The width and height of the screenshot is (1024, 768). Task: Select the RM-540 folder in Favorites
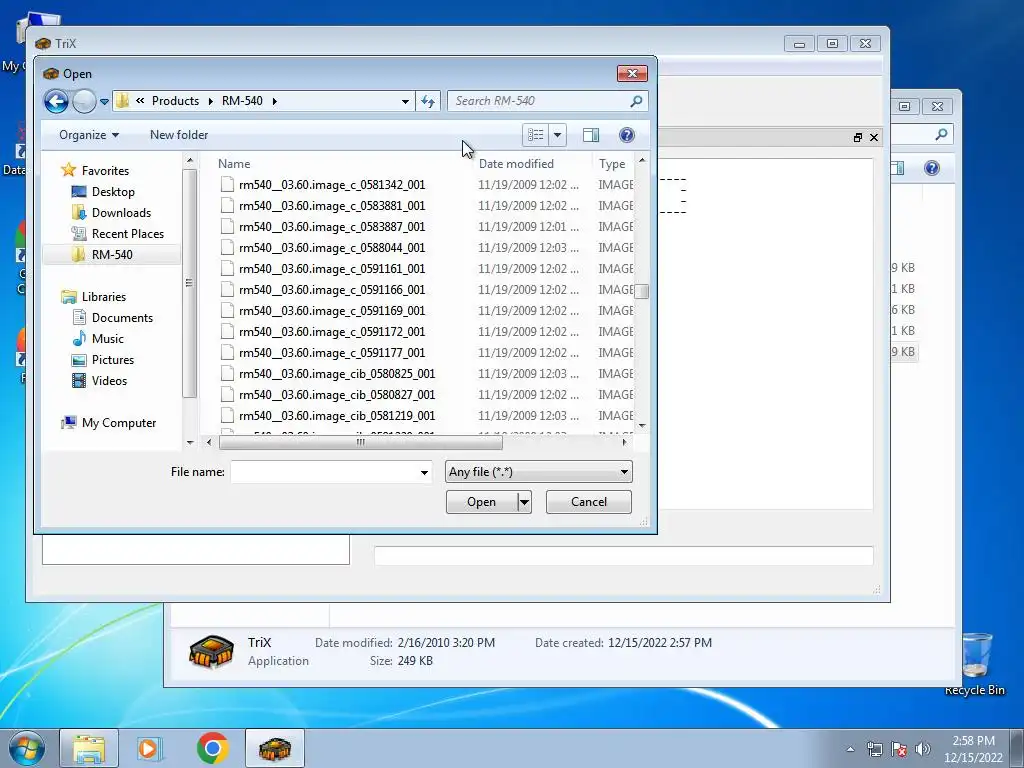pos(112,255)
